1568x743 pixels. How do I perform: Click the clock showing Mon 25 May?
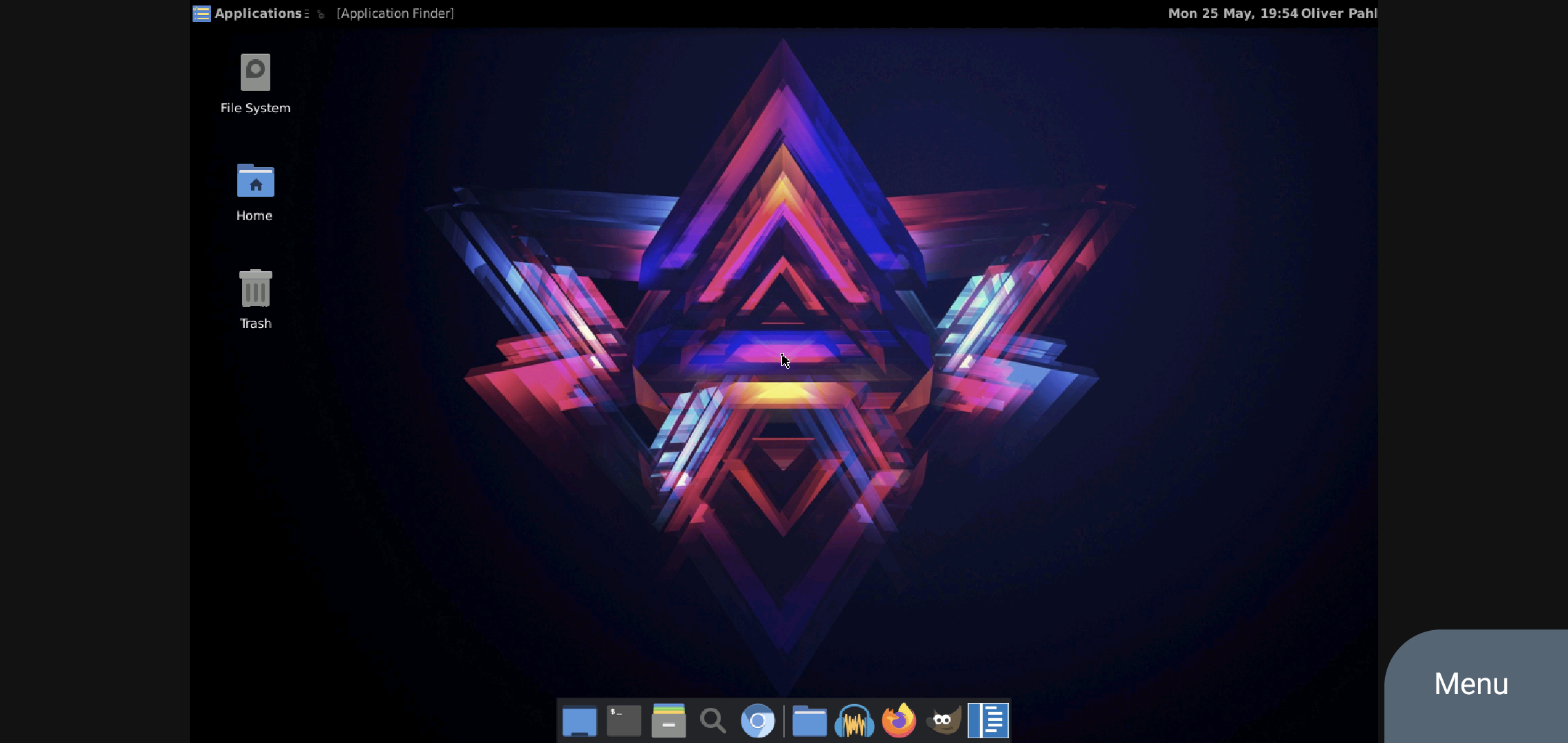click(1232, 13)
